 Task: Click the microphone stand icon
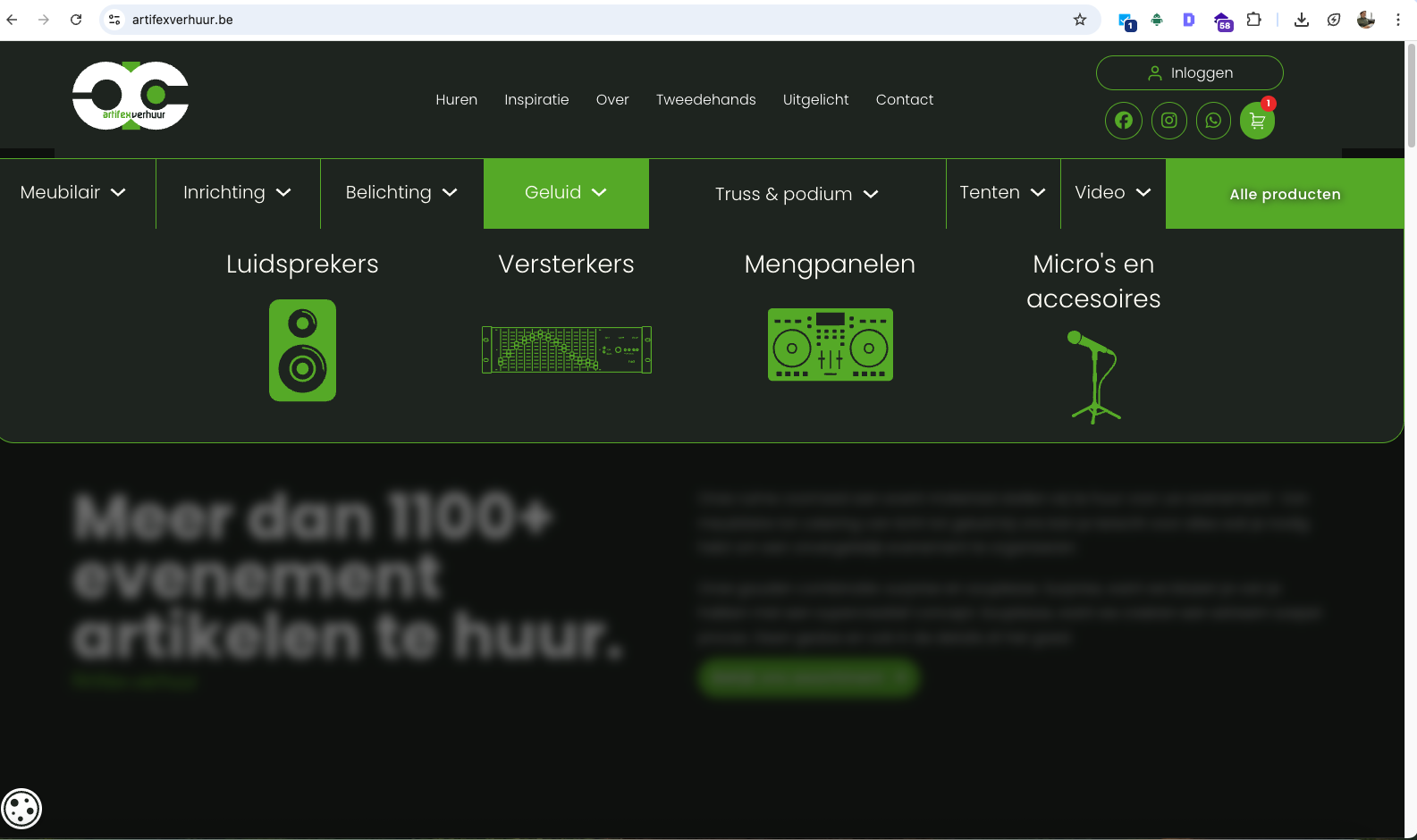[1095, 376]
